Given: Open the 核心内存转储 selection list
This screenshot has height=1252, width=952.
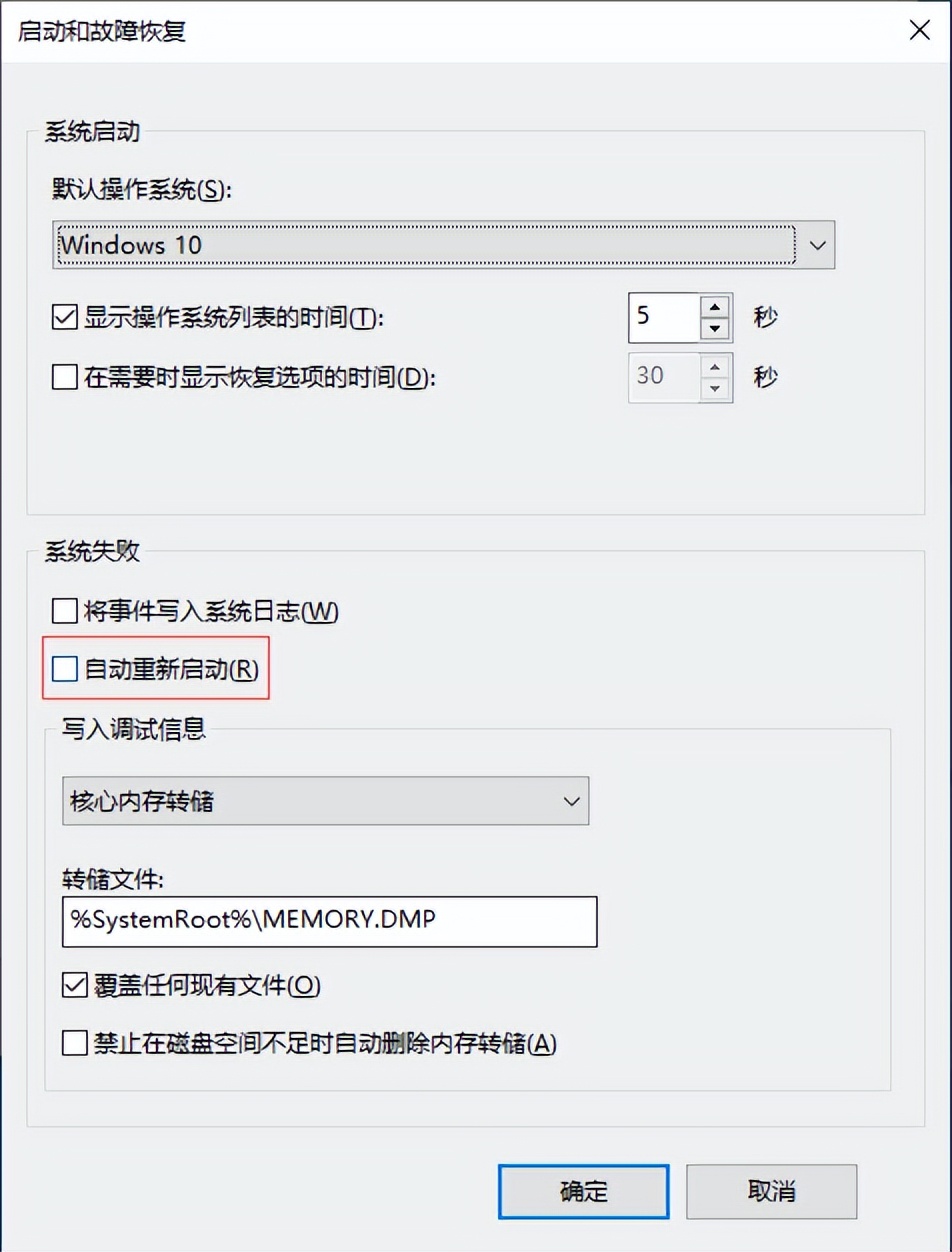Looking at the screenshot, I should click(x=571, y=801).
